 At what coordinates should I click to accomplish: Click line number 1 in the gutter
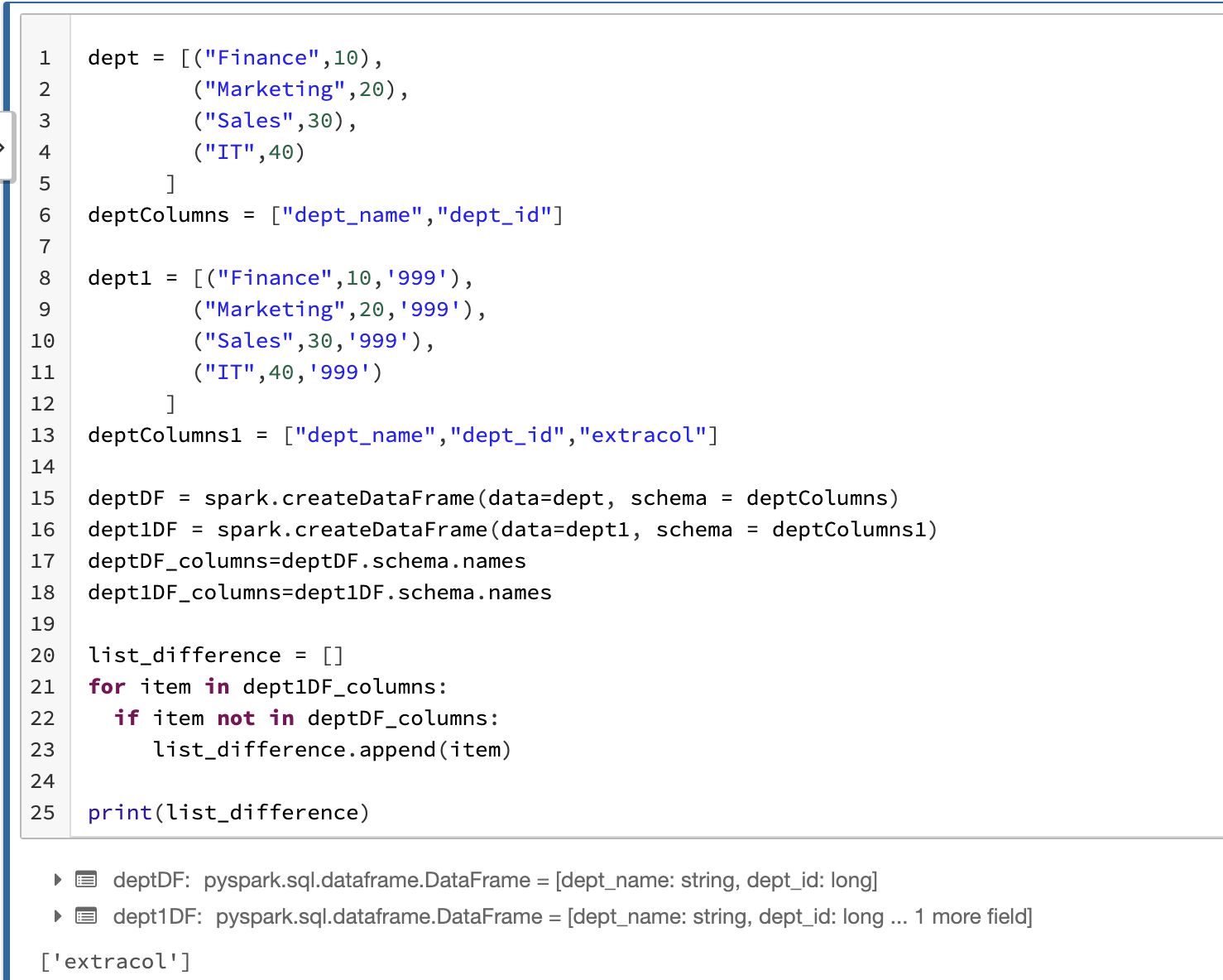coord(45,57)
